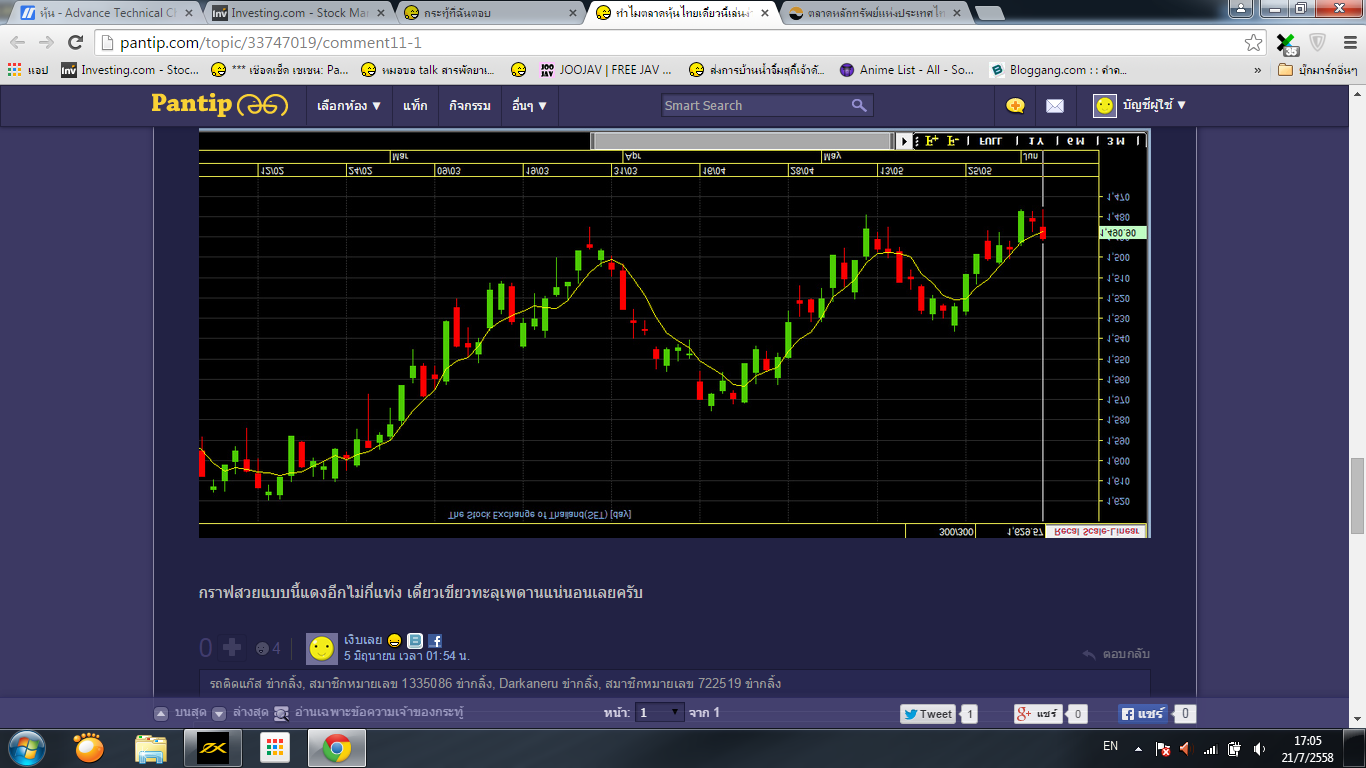The height and width of the screenshot is (768, 1366).
Task: Click the 5 มิถุนายน เวลา 01:54 น. timestamp
Action: click(x=407, y=656)
